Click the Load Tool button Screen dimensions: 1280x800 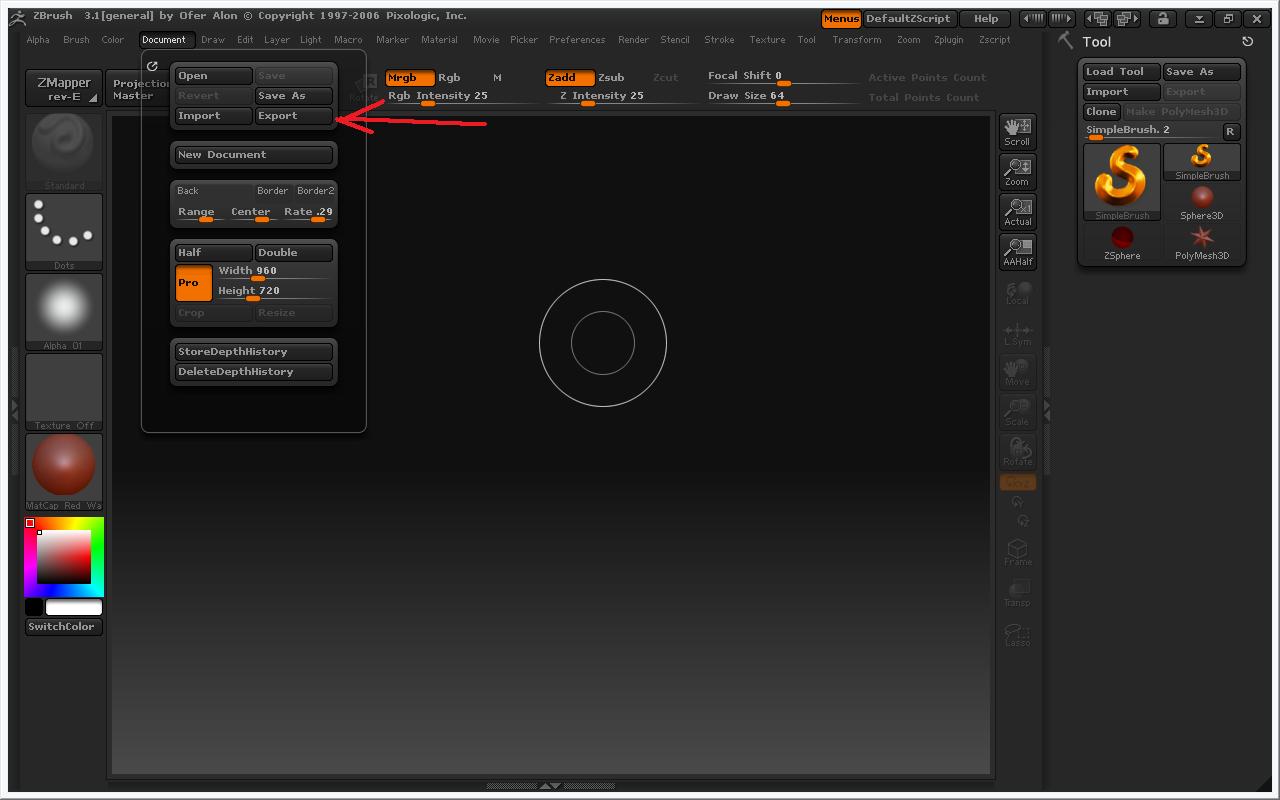coord(1122,72)
